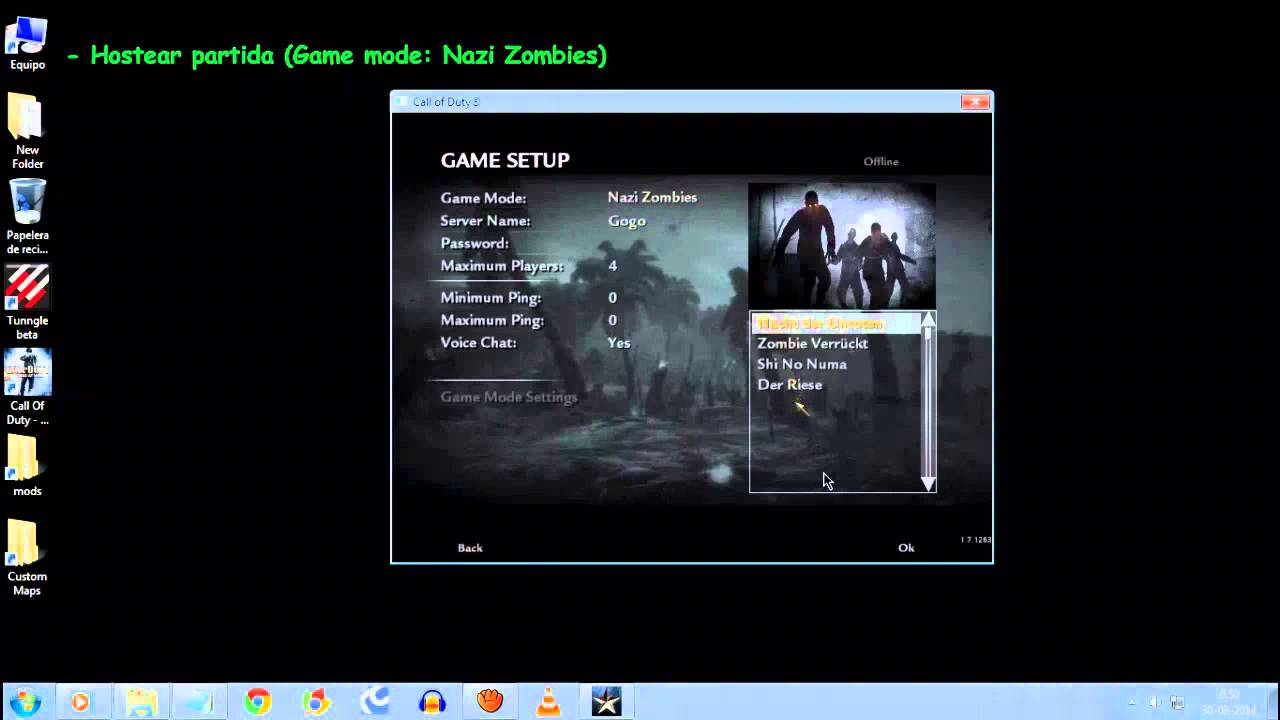Click the volume icon in system tray
Viewport: 1280px width, 720px height.
point(1155,702)
